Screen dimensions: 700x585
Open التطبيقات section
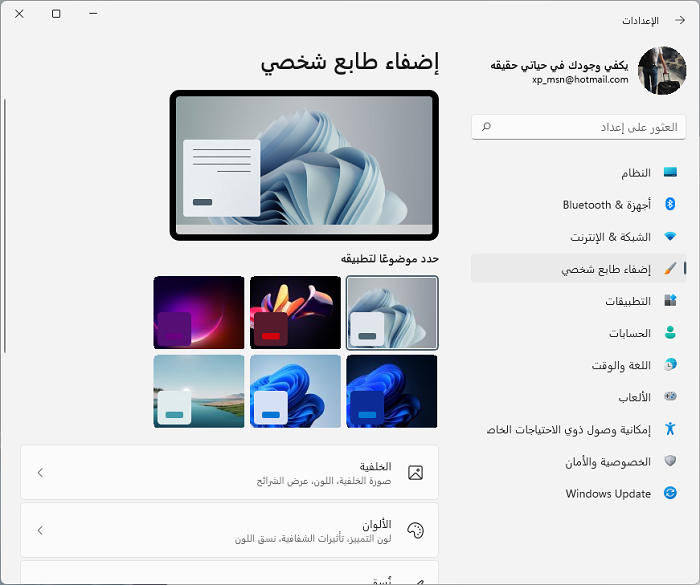[579, 301]
